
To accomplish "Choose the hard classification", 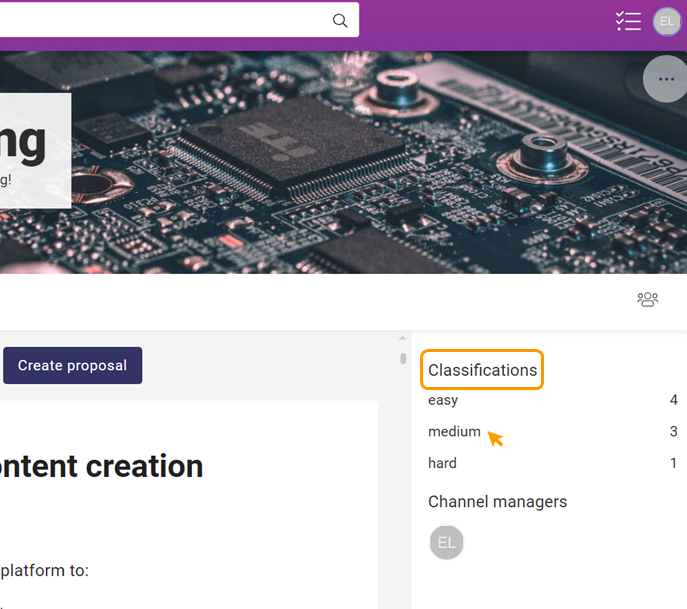I will click(442, 463).
